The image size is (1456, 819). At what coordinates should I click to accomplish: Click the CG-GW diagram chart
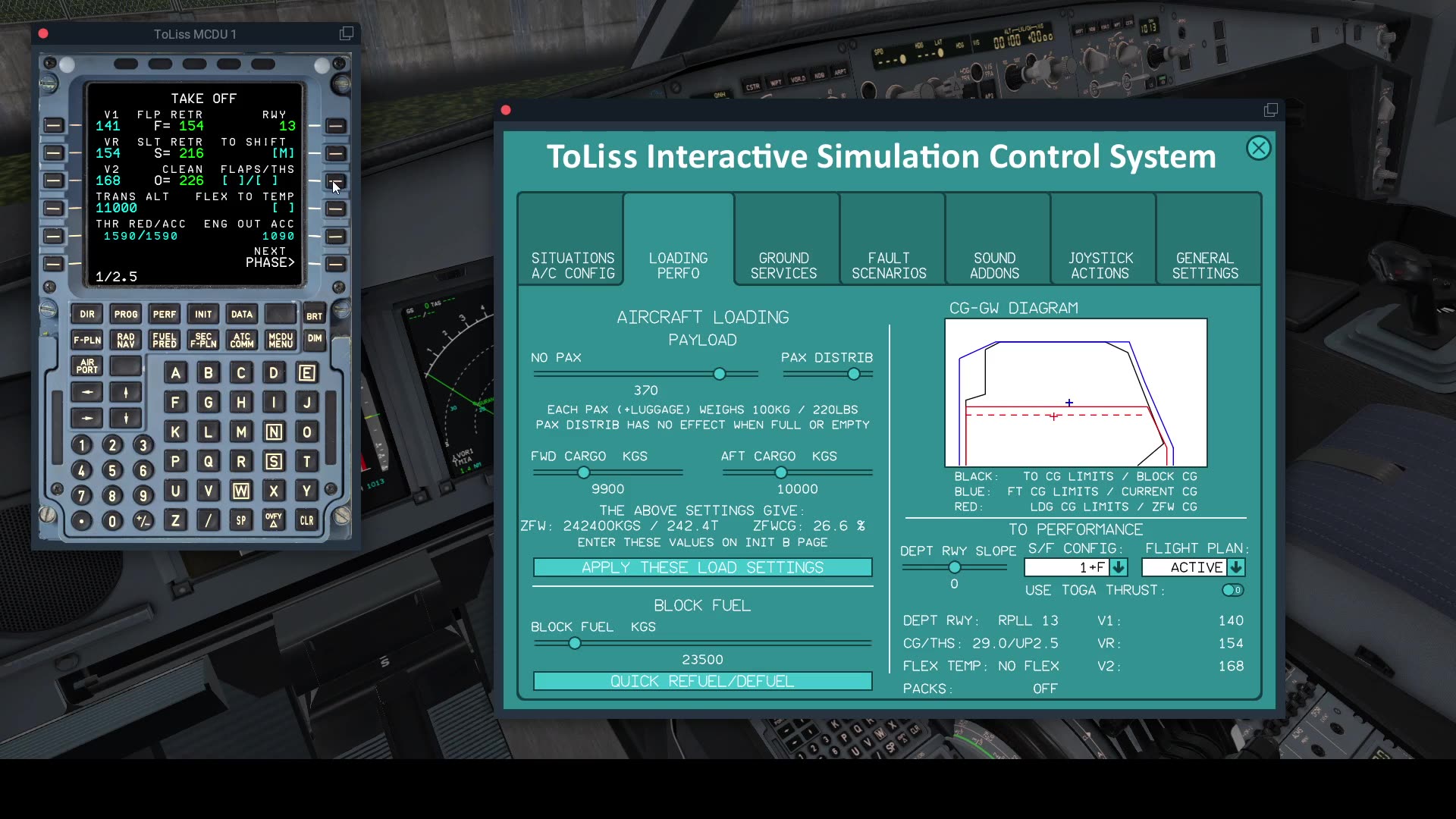pos(1075,392)
